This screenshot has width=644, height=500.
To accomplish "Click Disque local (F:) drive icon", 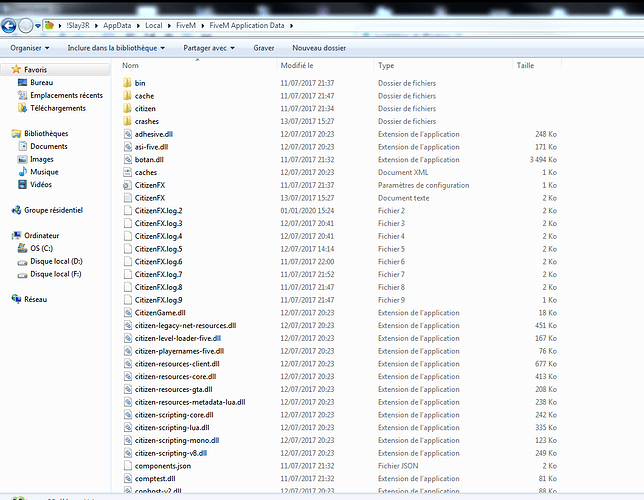I will [x=22, y=274].
